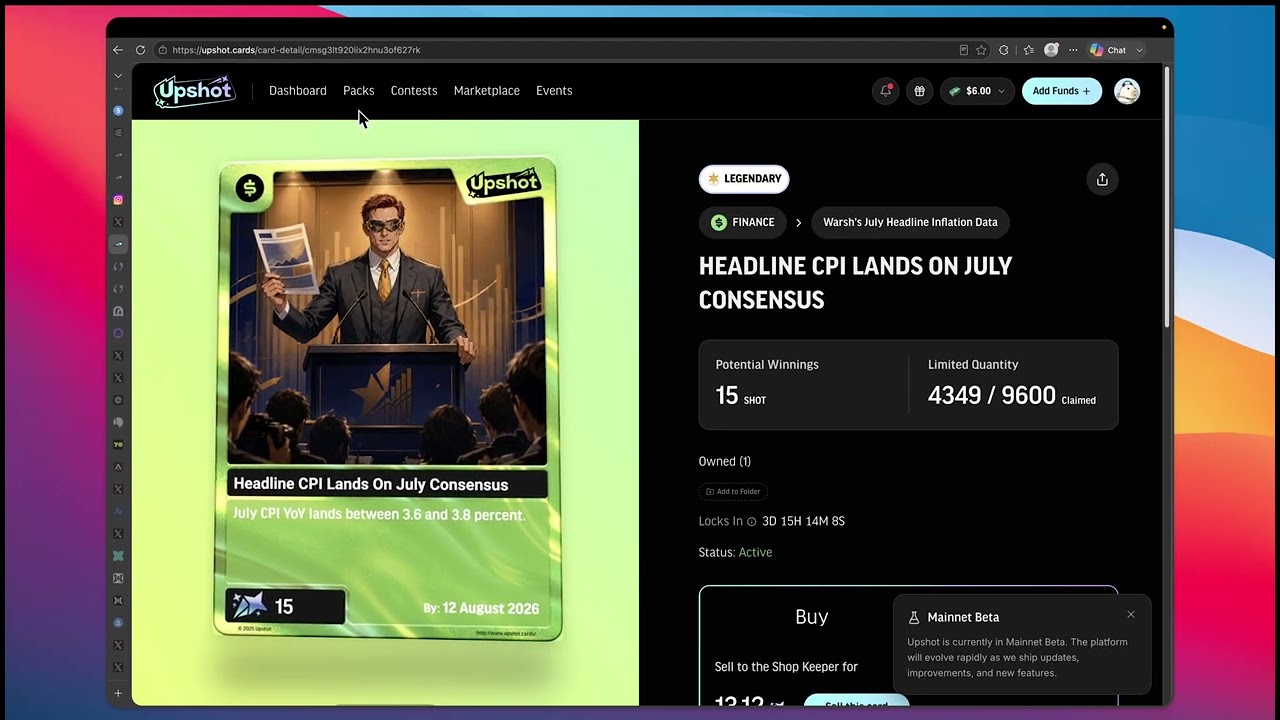
Task: Open the browser three-dot settings menu
Action: click(x=1073, y=50)
